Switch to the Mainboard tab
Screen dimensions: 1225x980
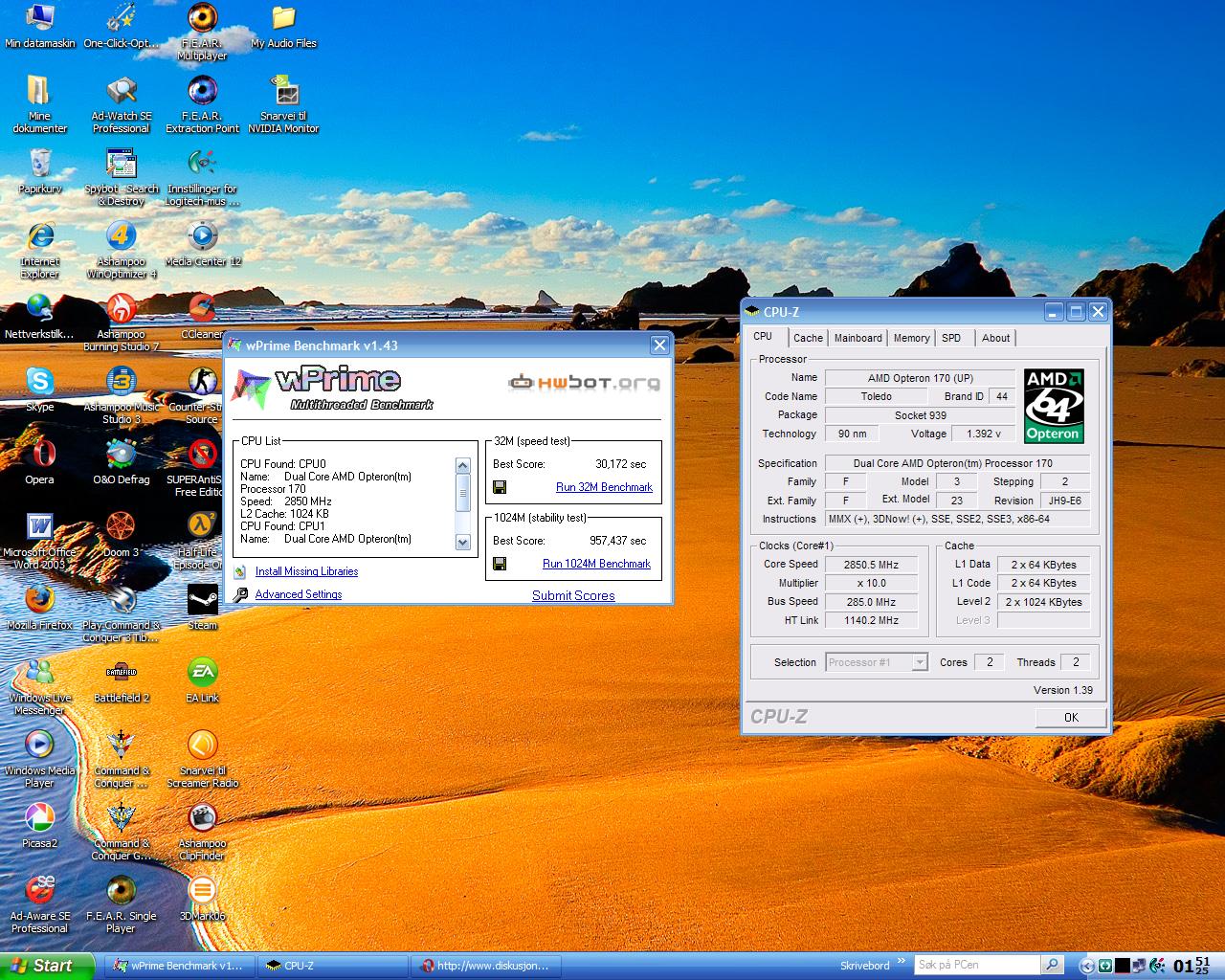pos(857,338)
